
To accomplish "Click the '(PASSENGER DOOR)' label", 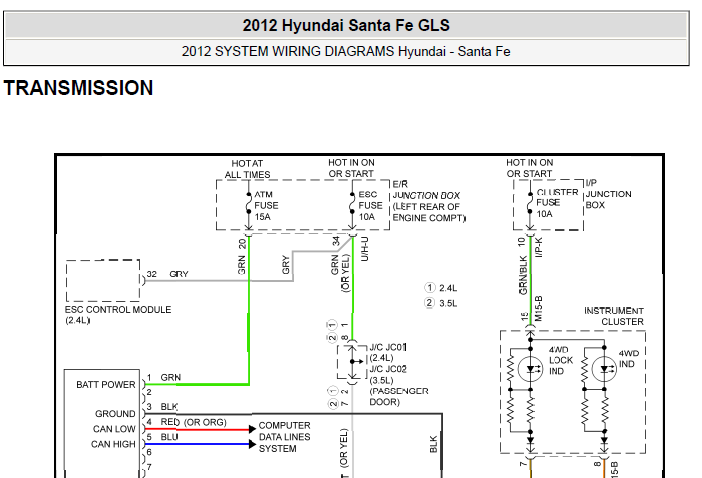I will [398, 397].
